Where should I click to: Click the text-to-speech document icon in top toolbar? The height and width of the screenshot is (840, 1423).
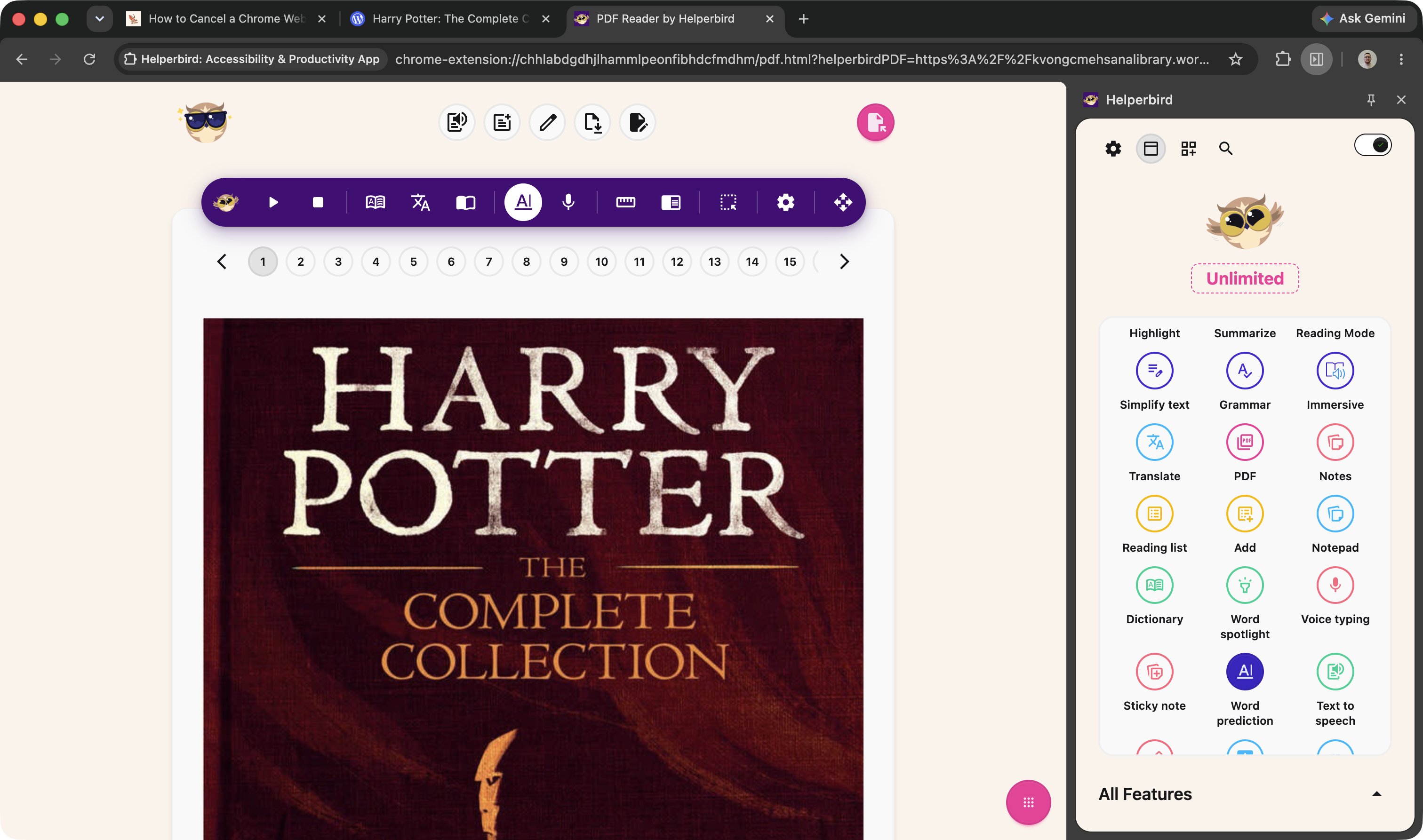coord(456,122)
